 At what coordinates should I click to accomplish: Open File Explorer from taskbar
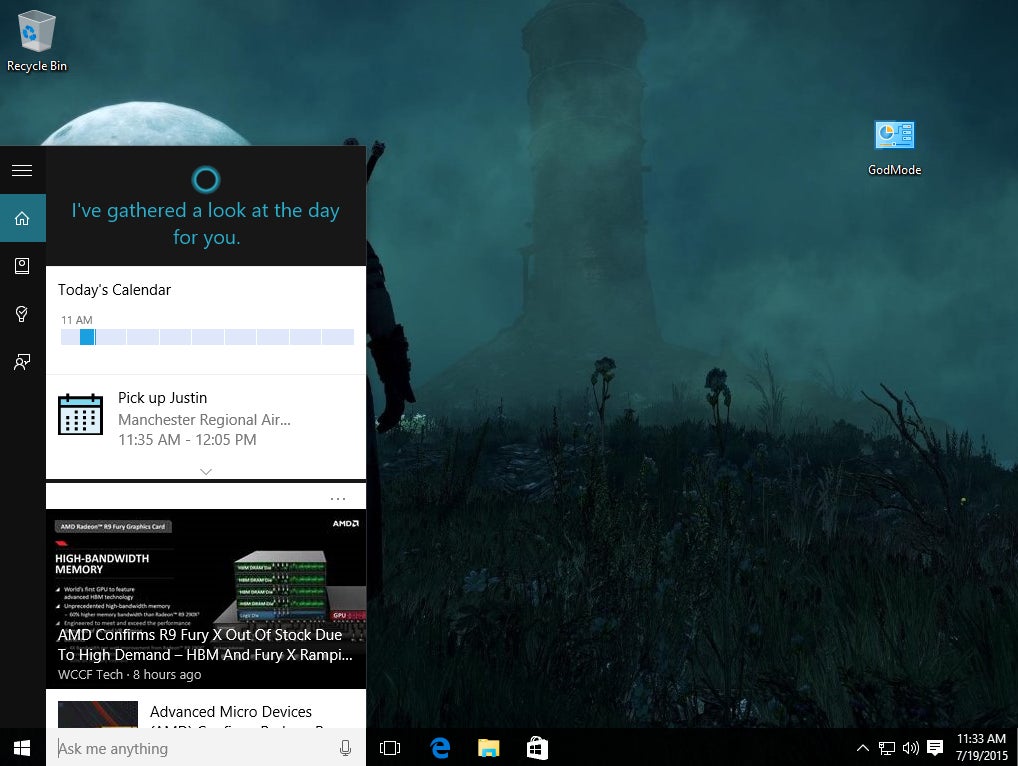[x=488, y=748]
